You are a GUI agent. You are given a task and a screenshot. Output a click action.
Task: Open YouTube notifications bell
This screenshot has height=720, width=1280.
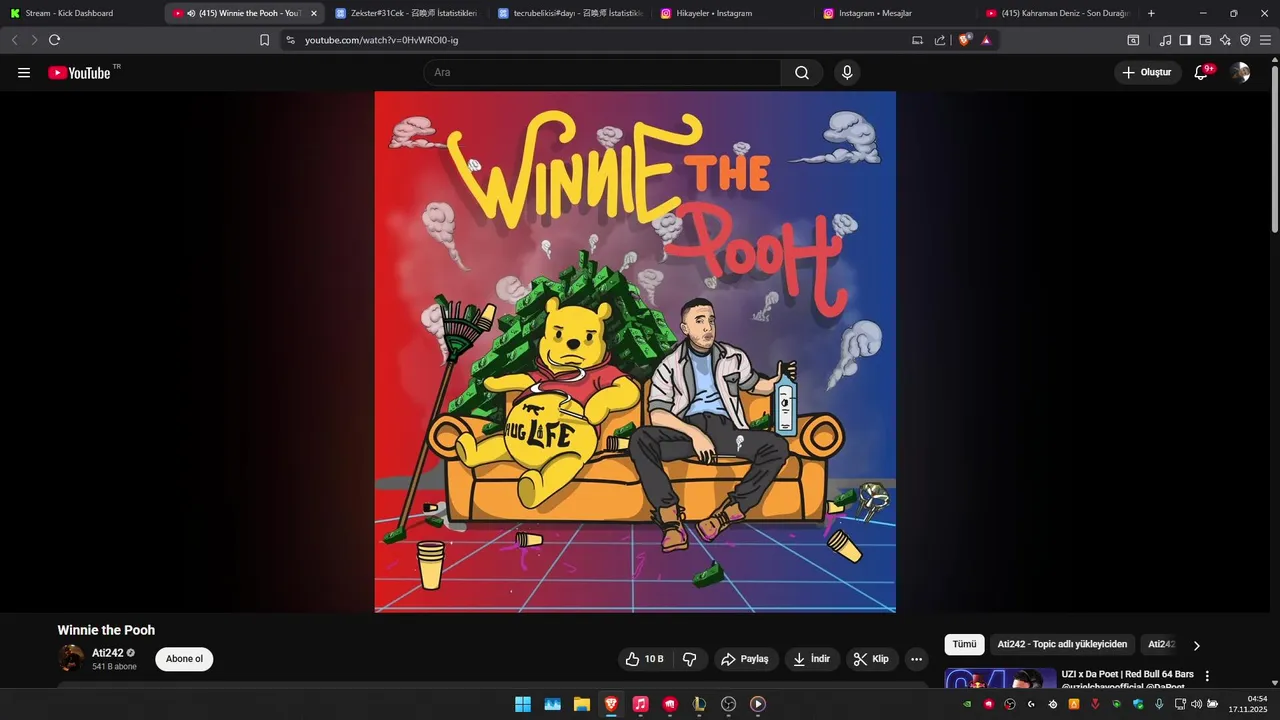(1201, 72)
